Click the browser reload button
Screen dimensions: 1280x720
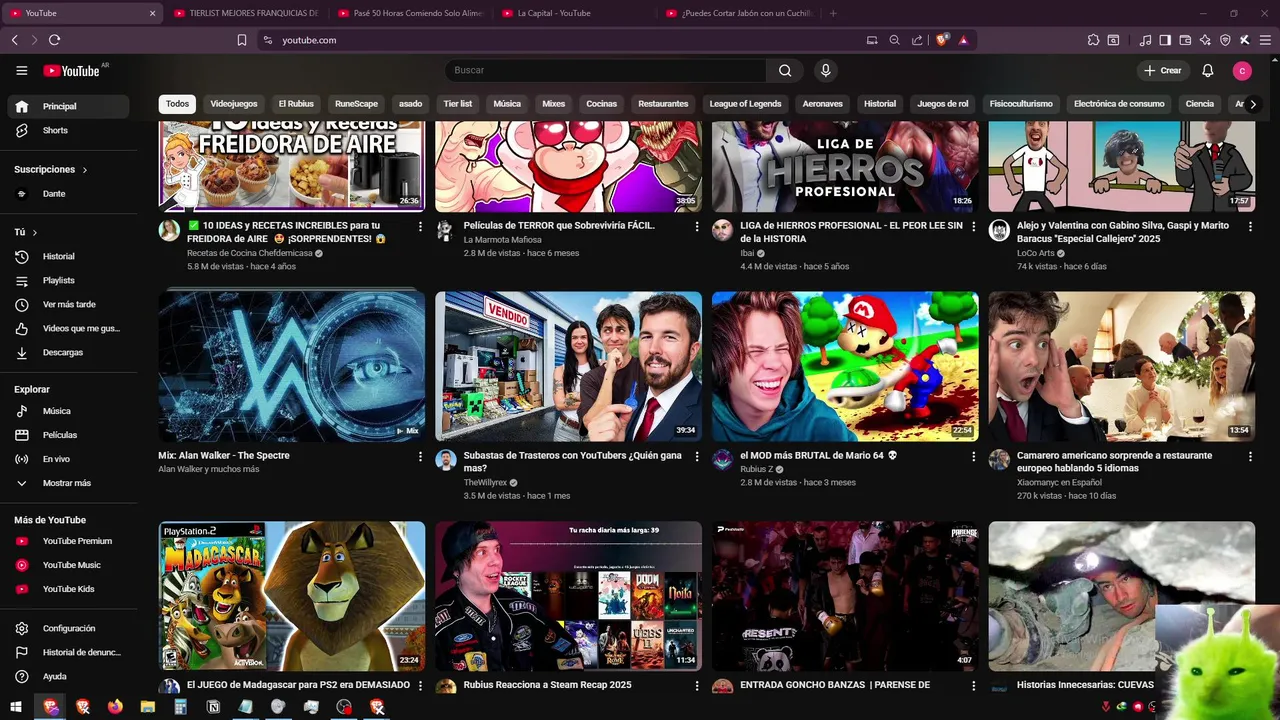54,40
